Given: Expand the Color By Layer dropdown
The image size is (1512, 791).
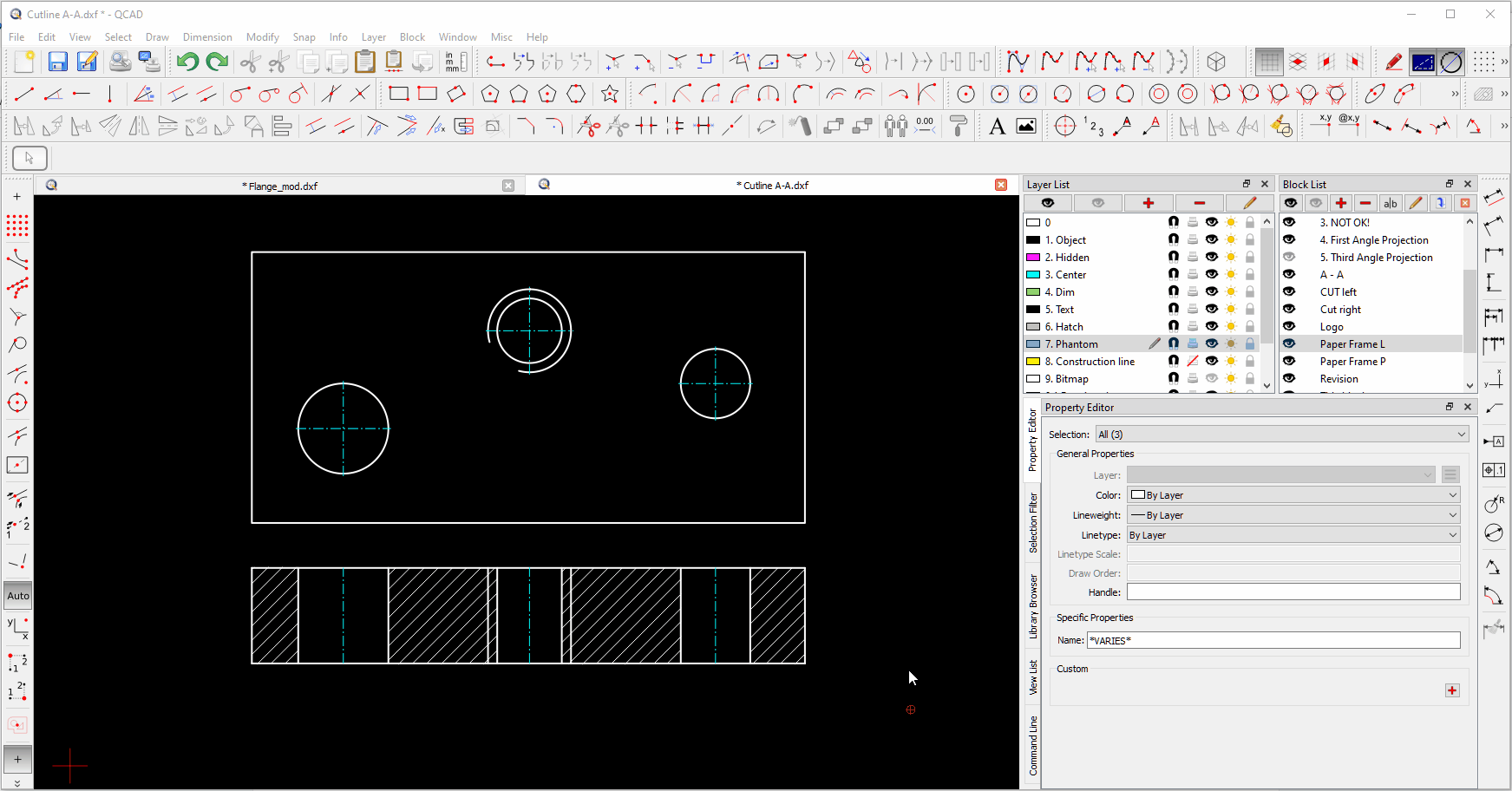Looking at the screenshot, I should (x=1293, y=495).
